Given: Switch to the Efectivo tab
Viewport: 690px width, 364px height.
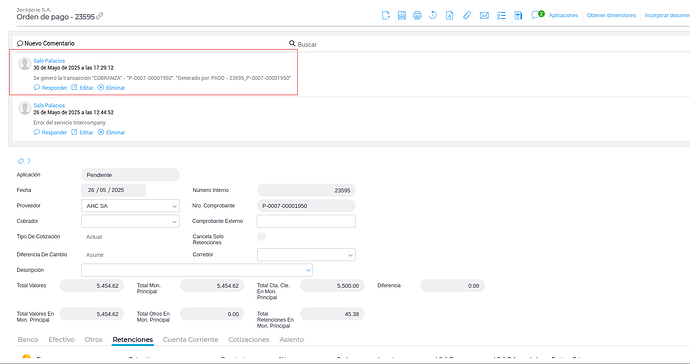Looking at the screenshot, I should (x=61, y=339).
